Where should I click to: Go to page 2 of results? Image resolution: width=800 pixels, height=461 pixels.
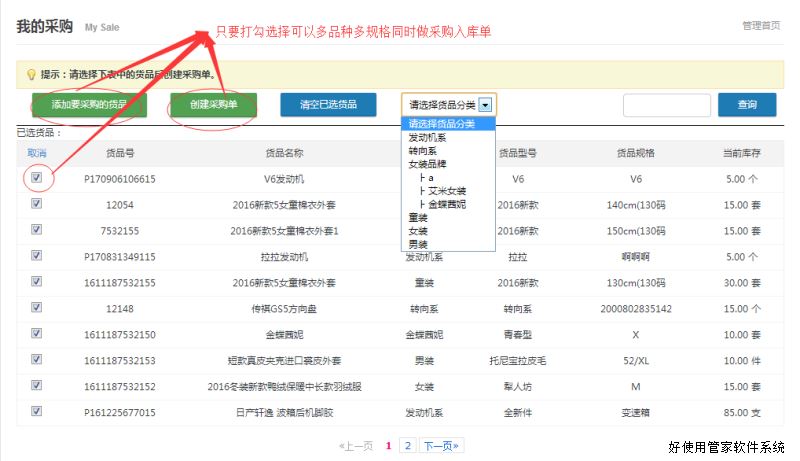pyautogui.click(x=407, y=446)
